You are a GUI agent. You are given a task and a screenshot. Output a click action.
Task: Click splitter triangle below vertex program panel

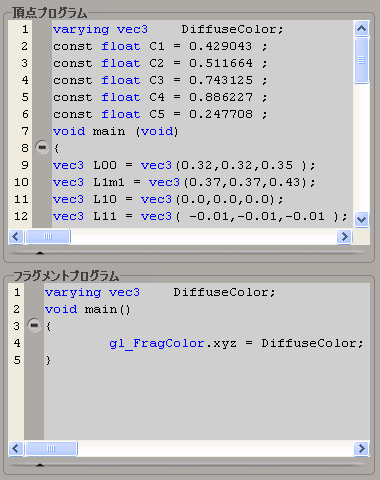click(40, 253)
